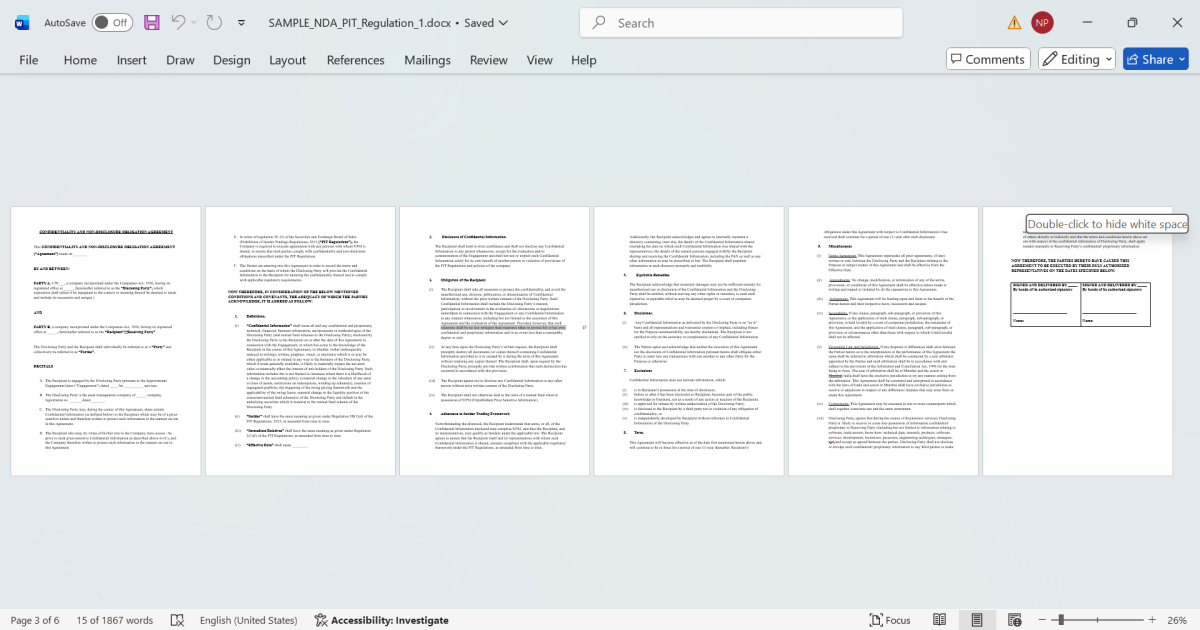1200x630 pixels.
Task: Click the spelling proofing icon in status bar
Action: [177, 620]
